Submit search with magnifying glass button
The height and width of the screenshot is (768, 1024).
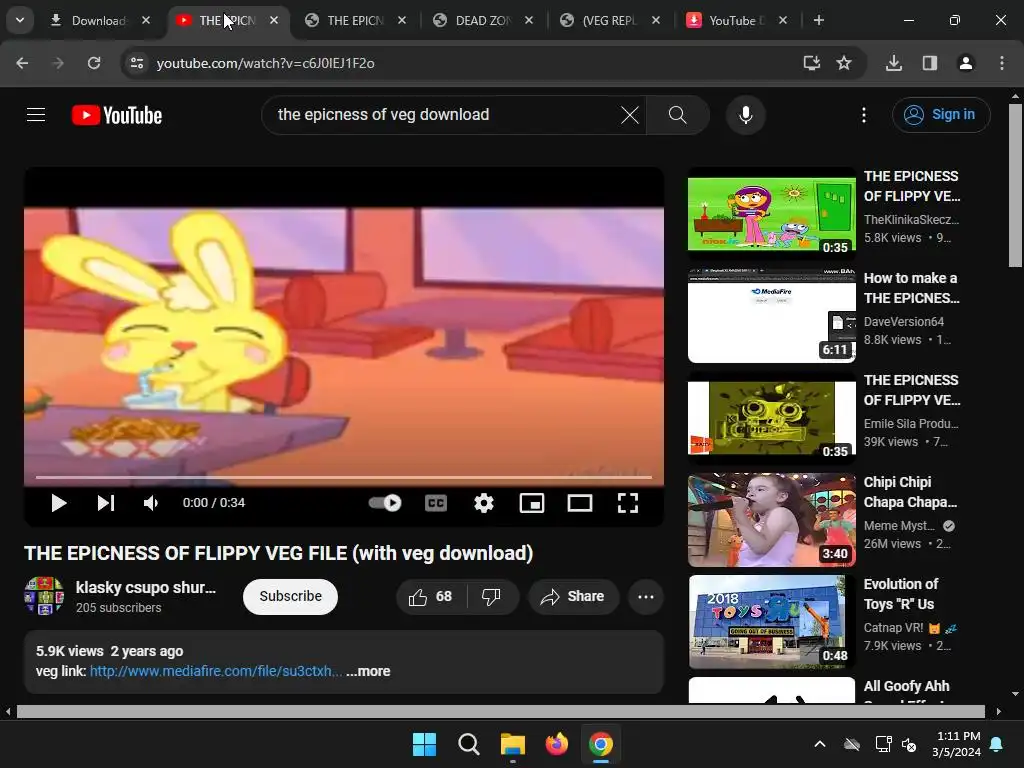[678, 115]
